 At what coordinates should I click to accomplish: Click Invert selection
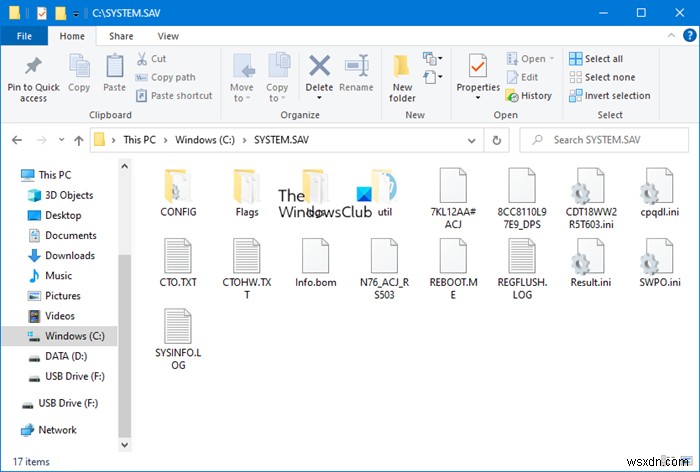coord(609,96)
